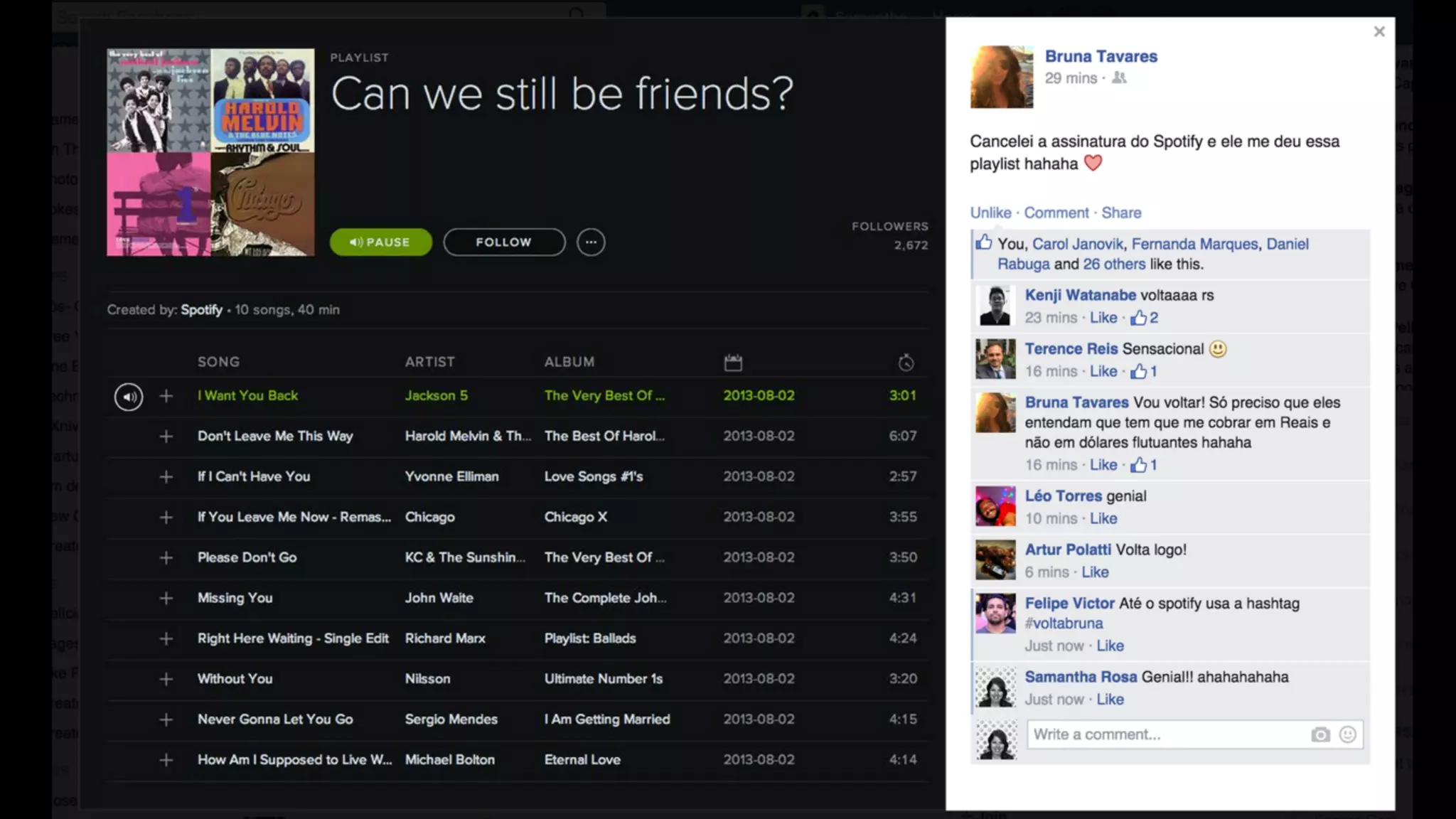Sort by the SONG column header
The image size is (1456, 819).
pyautogui.click(x=218, y=362)
